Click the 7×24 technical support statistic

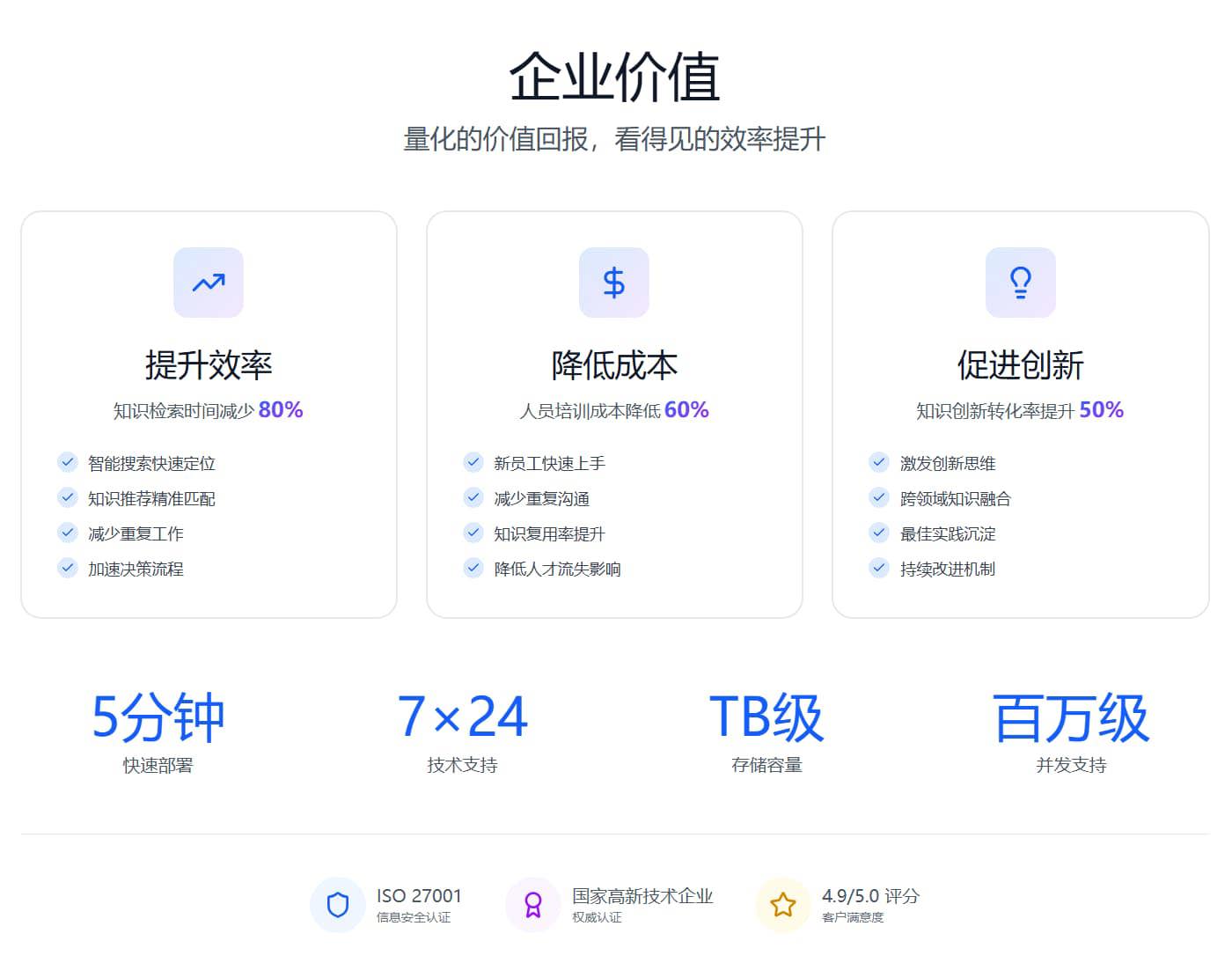(x=462, y=717)
